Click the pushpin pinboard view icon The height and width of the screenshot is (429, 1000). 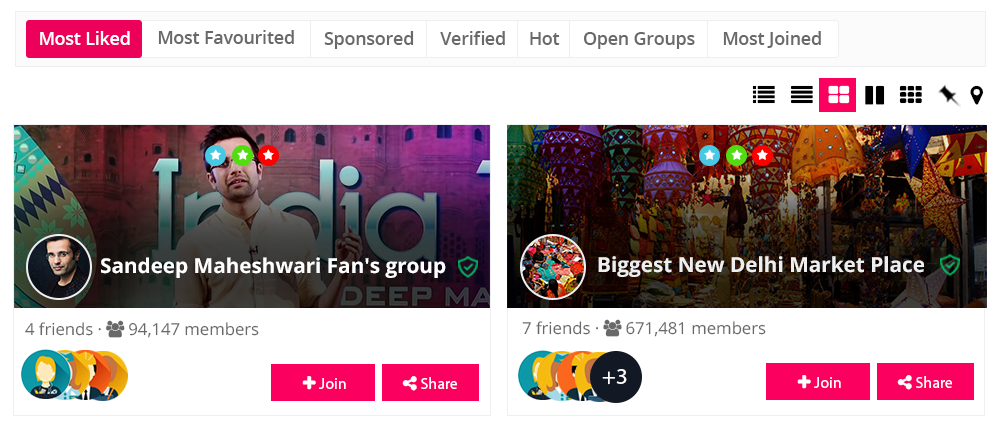coord(948,95)
